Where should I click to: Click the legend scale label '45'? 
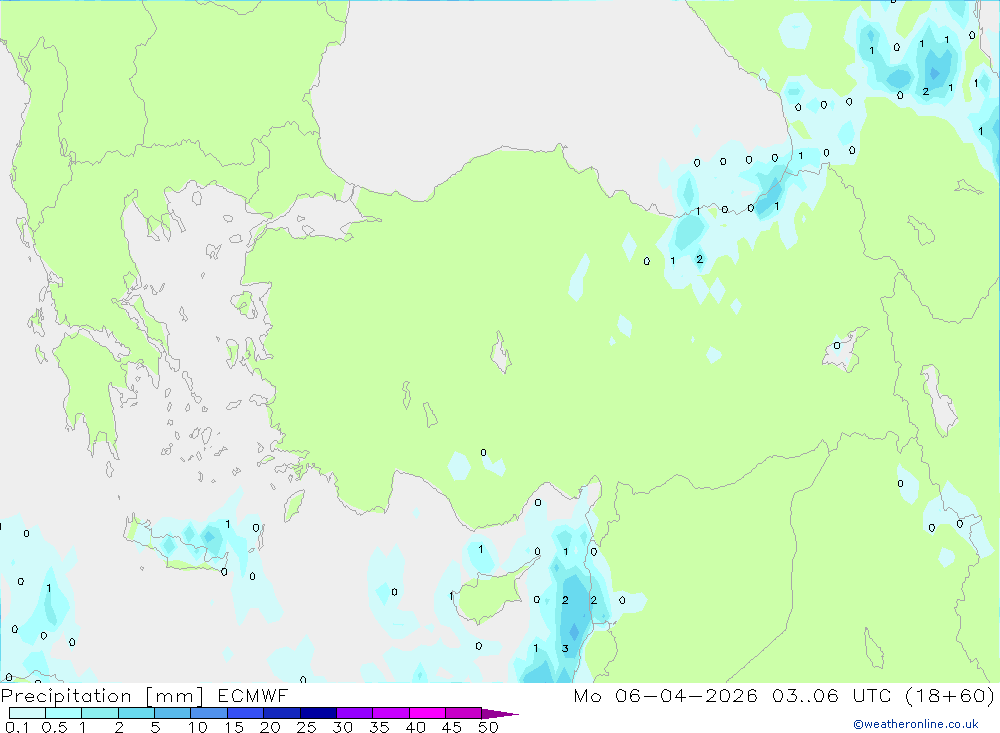coord(452,727)
